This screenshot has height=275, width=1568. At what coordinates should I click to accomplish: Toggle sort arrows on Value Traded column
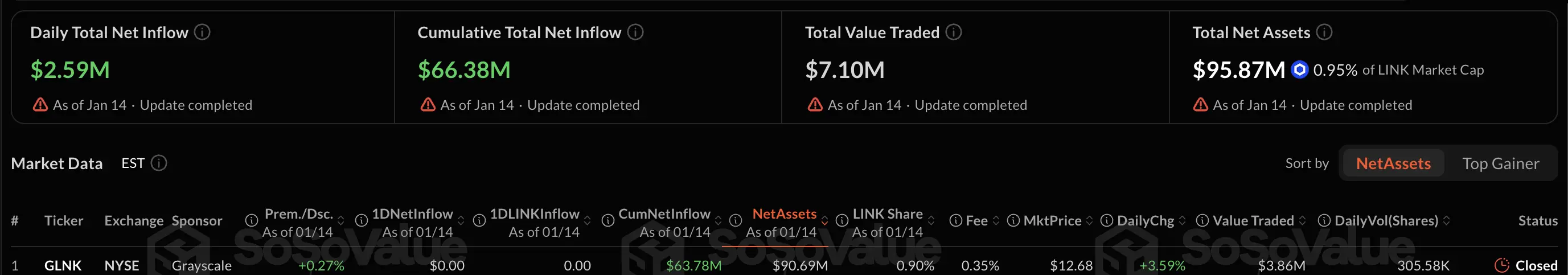click(1302, 221)
